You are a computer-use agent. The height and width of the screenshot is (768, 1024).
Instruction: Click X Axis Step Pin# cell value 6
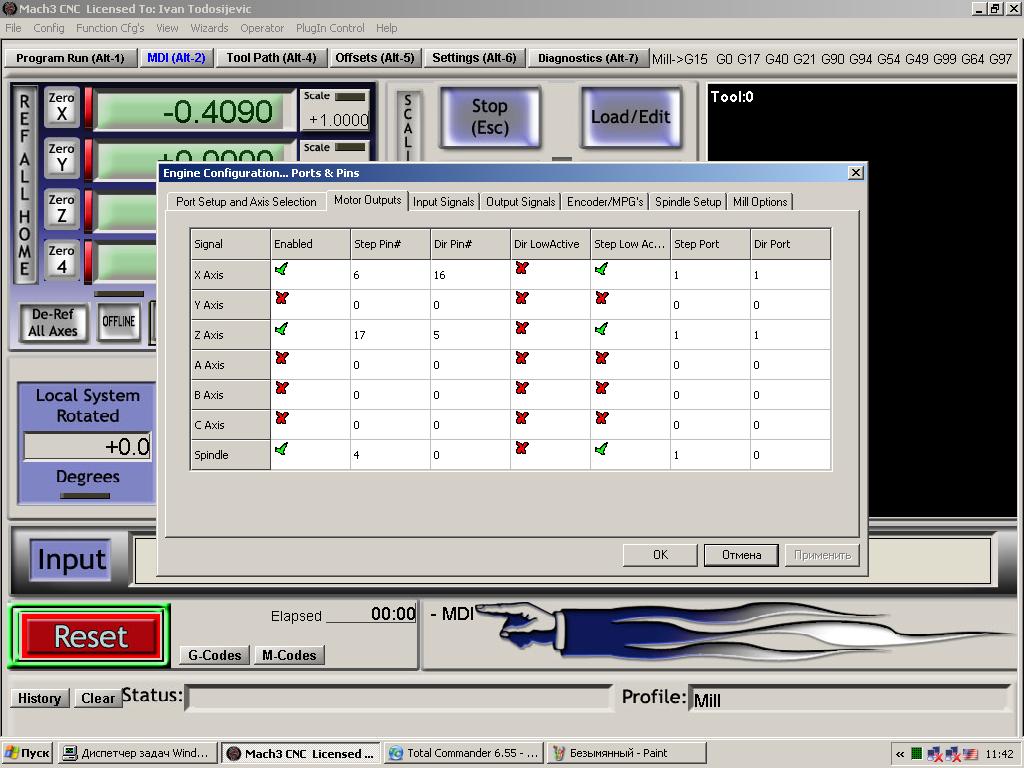pos(390,275)
